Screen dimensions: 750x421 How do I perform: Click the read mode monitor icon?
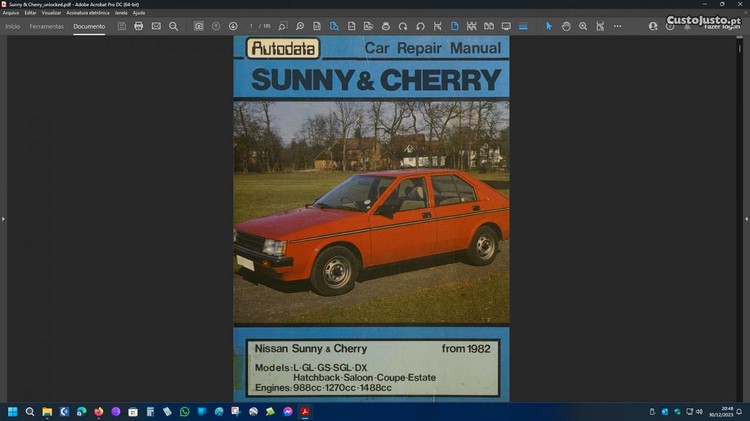click(x=506, y=26)
